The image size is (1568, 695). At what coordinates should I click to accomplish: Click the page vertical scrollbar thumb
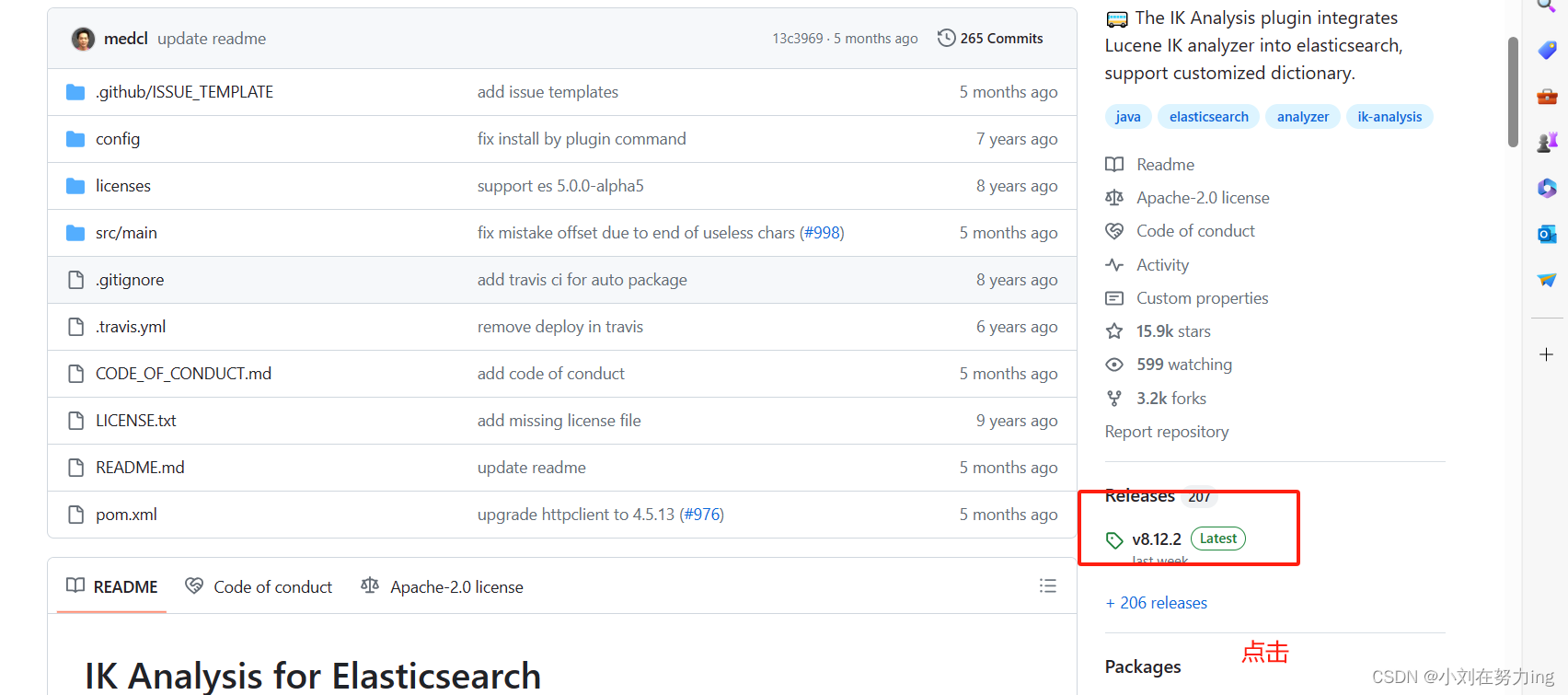[x=1513, y=92]
